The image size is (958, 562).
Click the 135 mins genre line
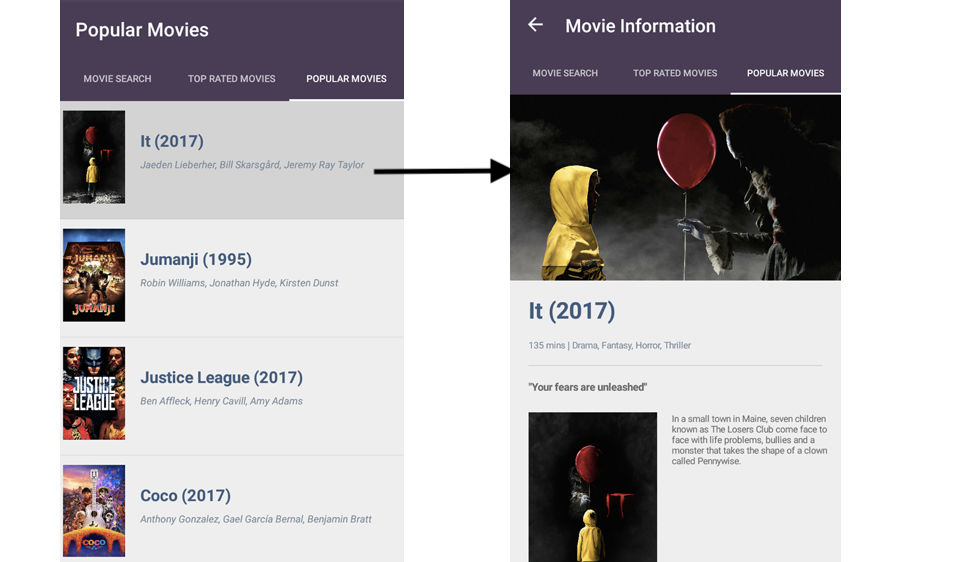tap(610, 346)
